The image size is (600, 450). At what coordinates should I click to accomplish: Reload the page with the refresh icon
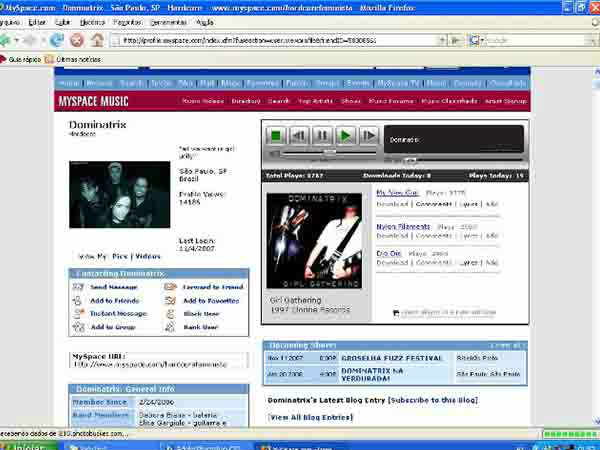point(57,40)
